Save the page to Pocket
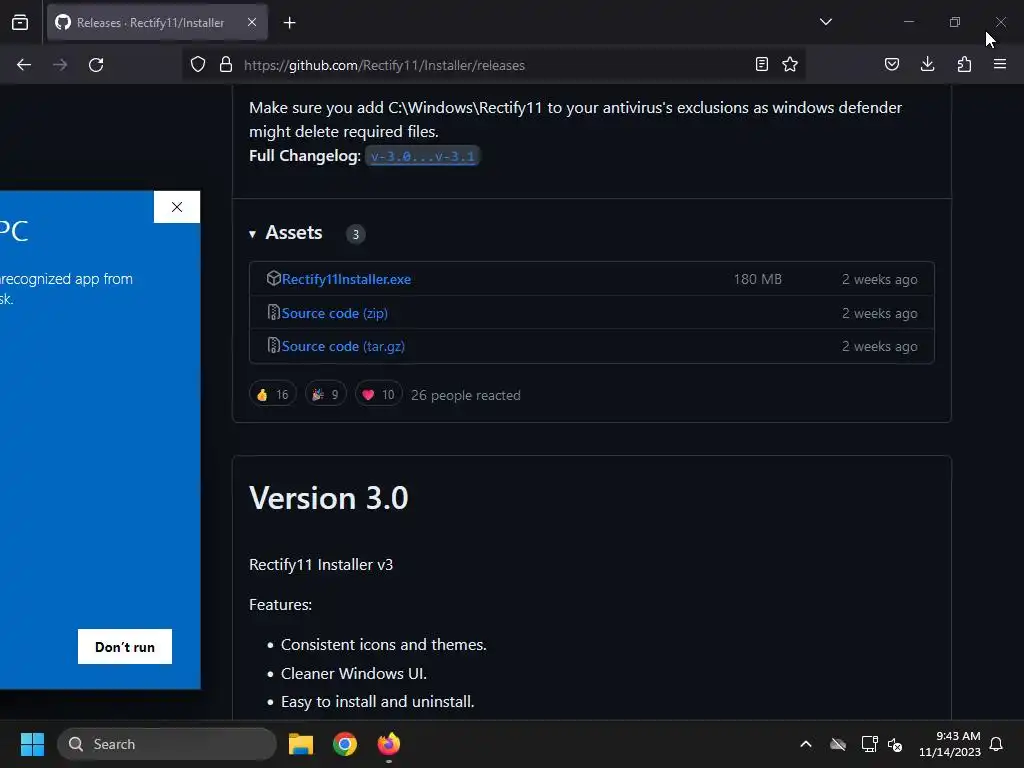1024x768 pixels. (892, 64)
